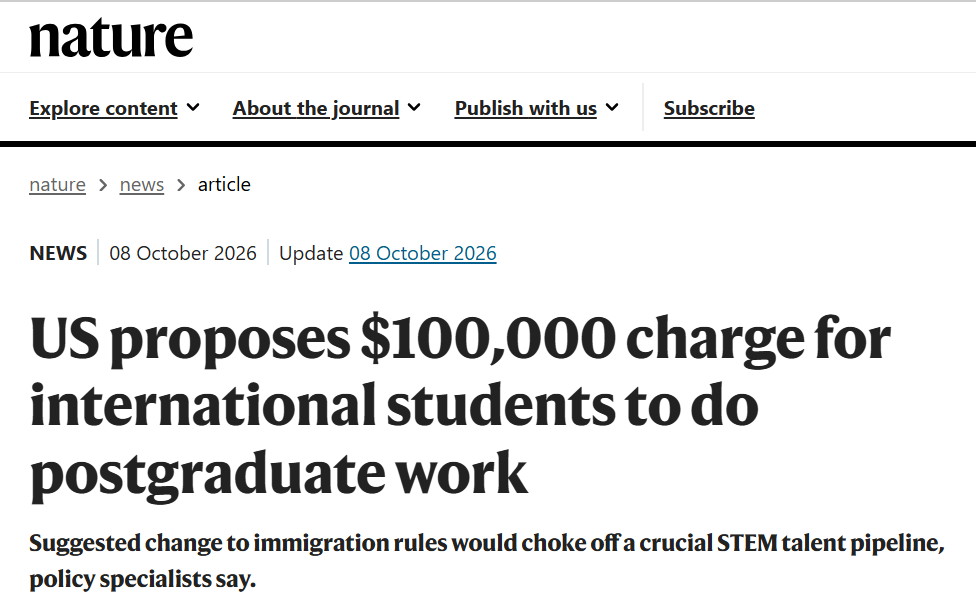Go to the Subscribe page

point(709,108)
